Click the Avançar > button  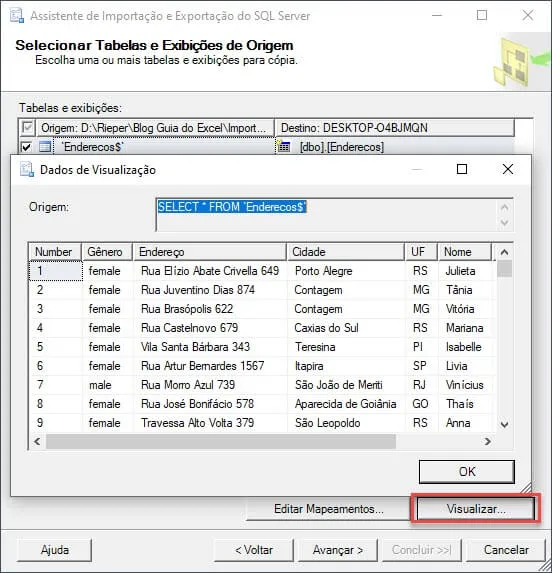(338, 550)
